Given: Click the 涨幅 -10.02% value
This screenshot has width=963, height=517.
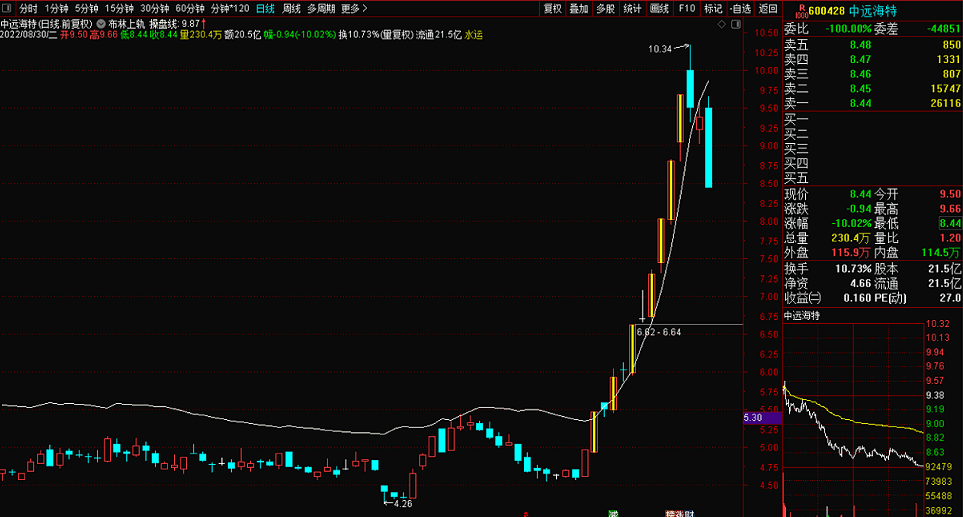Looking at the screenshot, I should [x=851, y=224].
